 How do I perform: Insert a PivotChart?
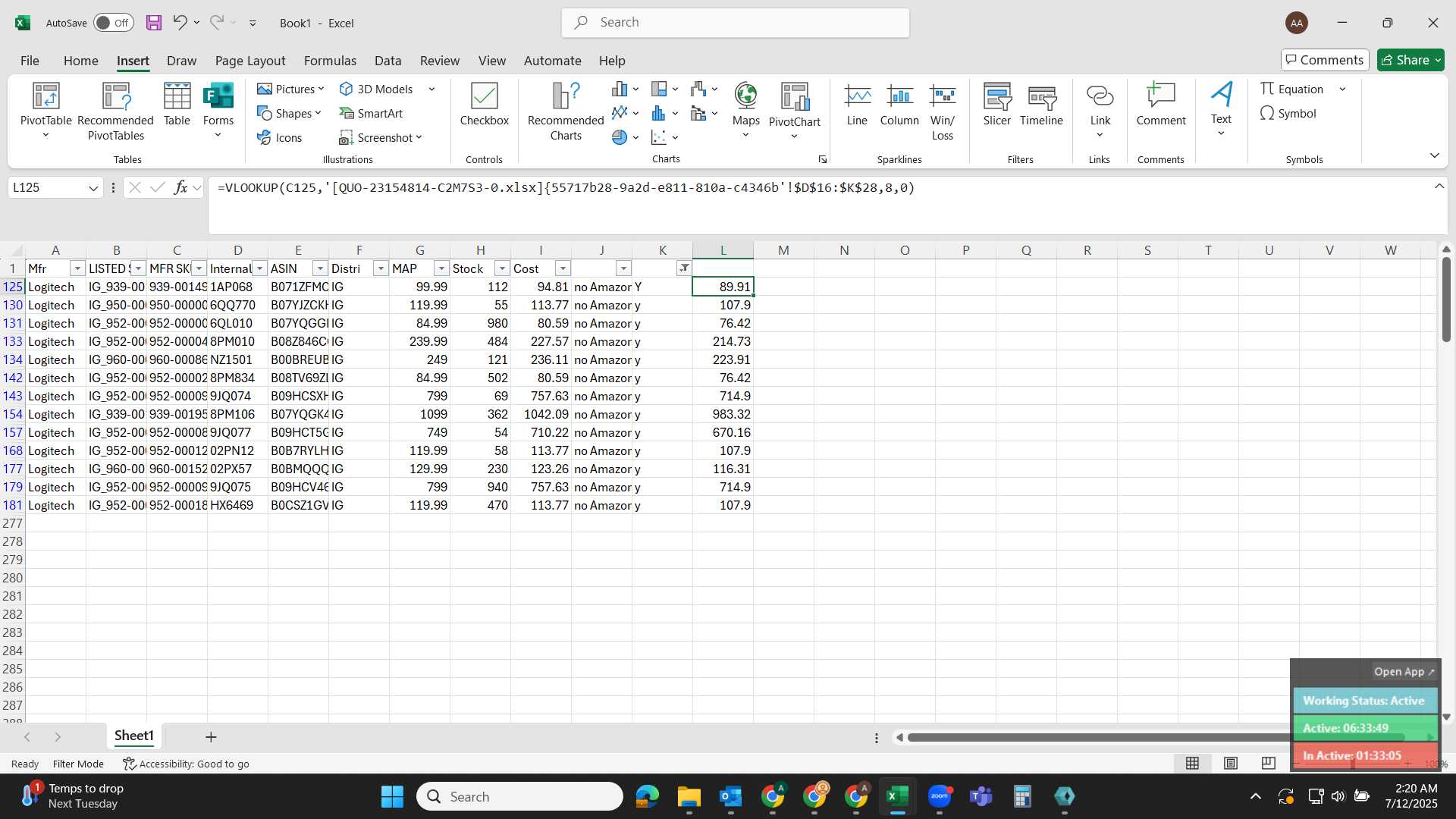pyautogui.click(x=794, y=111)
